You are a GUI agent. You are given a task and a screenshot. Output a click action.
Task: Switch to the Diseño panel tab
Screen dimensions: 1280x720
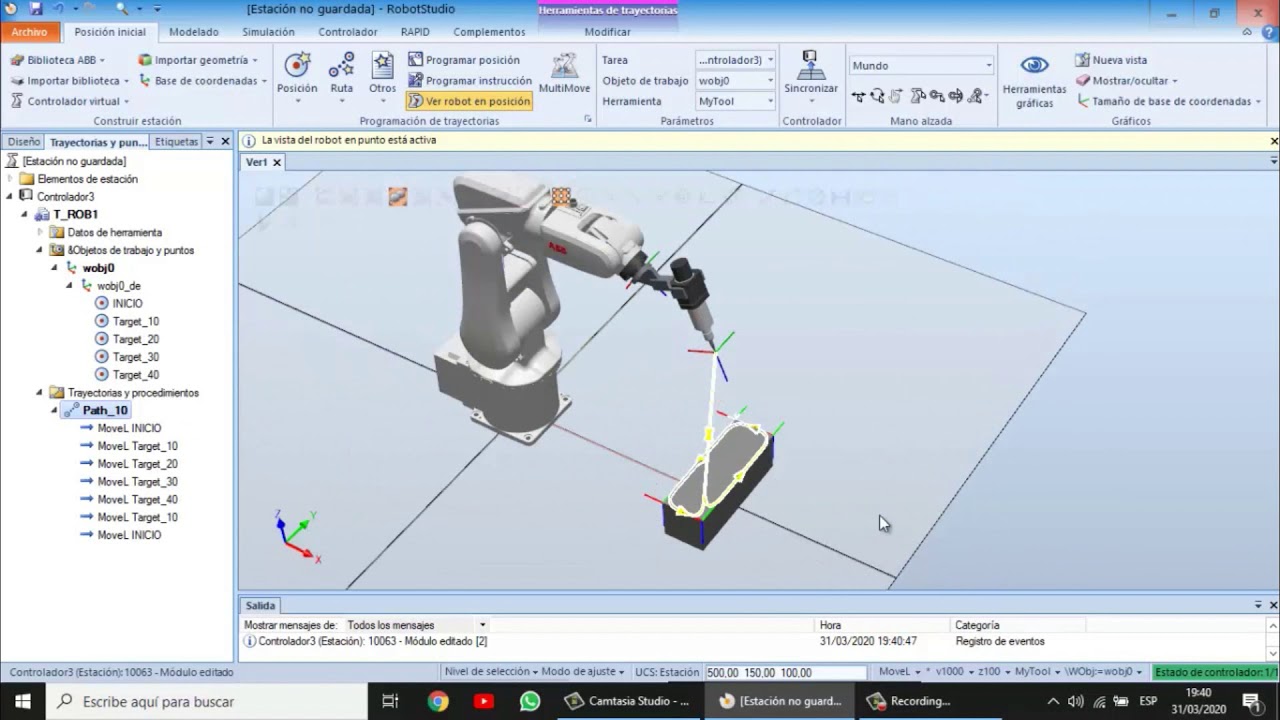point(23,142)
